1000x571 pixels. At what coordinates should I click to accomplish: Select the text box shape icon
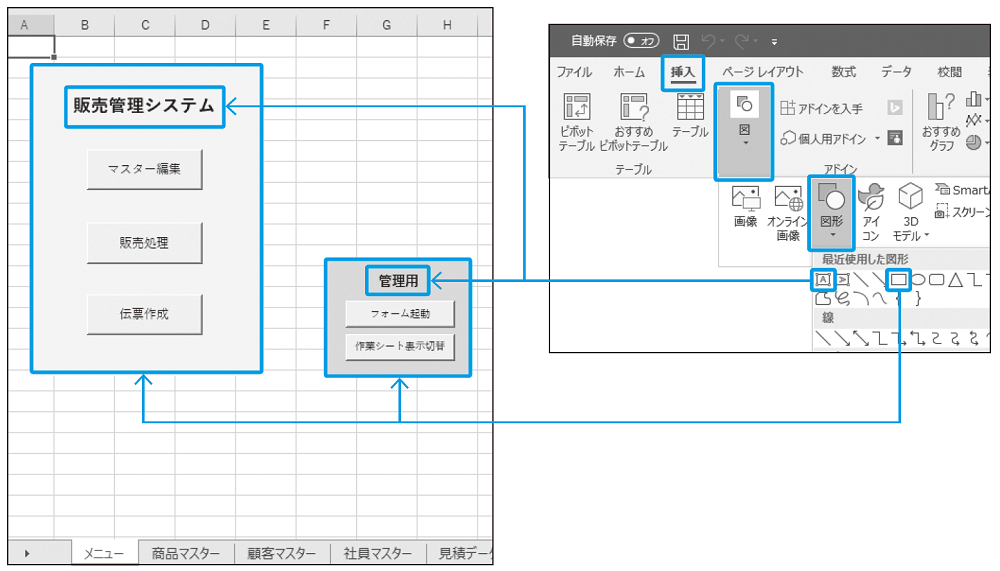(823, 279)
